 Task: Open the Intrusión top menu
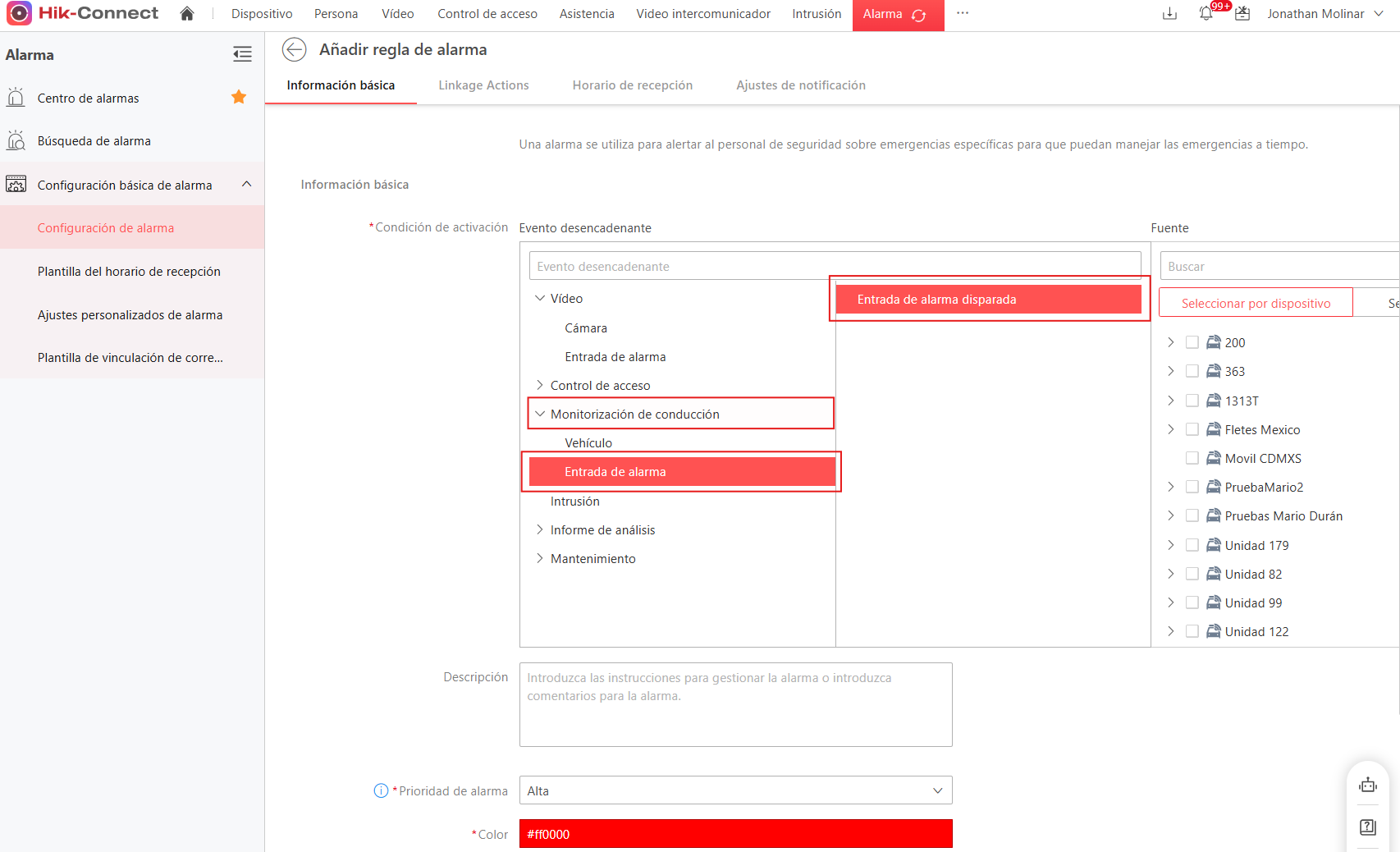click(817, 14)
